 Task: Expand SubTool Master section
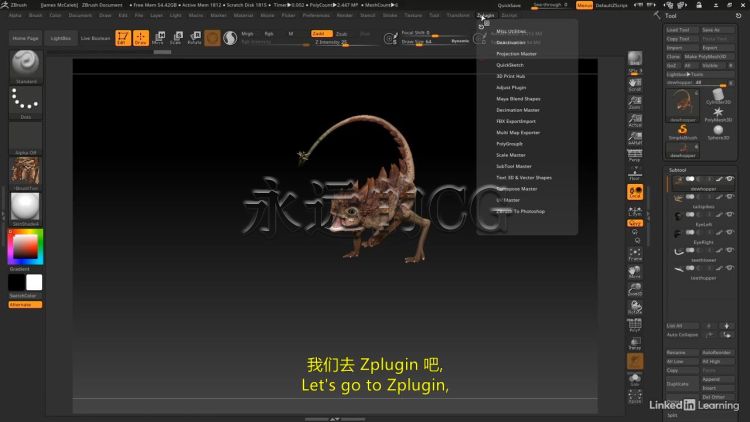[514, 167]
